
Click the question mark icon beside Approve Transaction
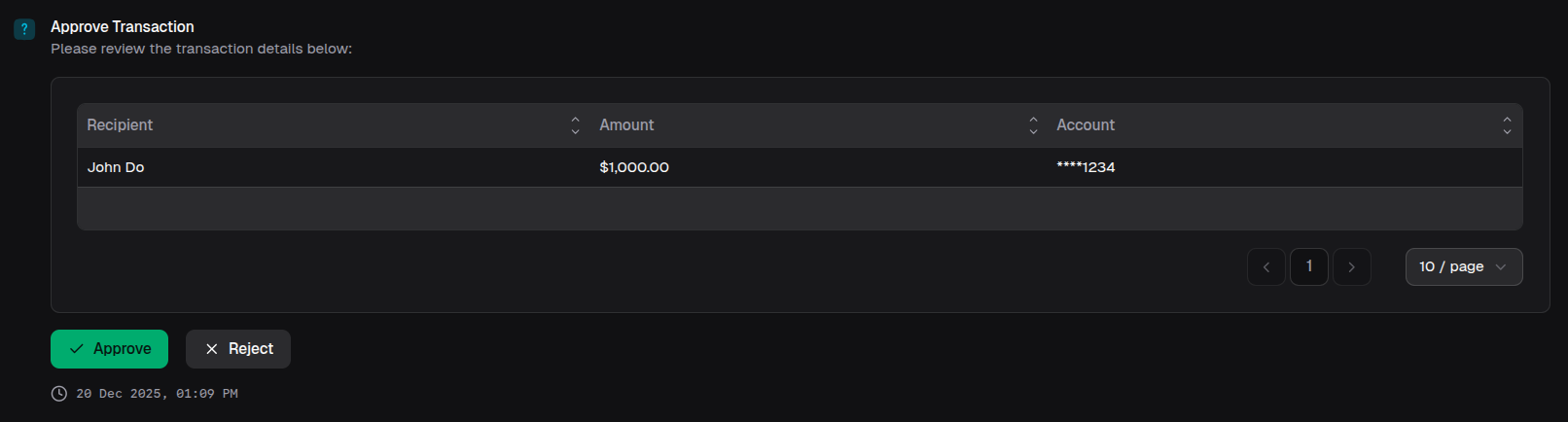24,29
